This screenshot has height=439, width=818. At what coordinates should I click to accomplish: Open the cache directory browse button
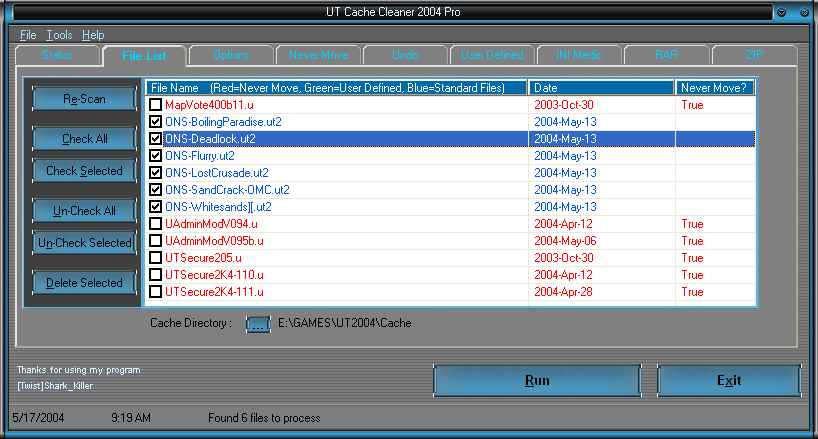tap(258, 324)
